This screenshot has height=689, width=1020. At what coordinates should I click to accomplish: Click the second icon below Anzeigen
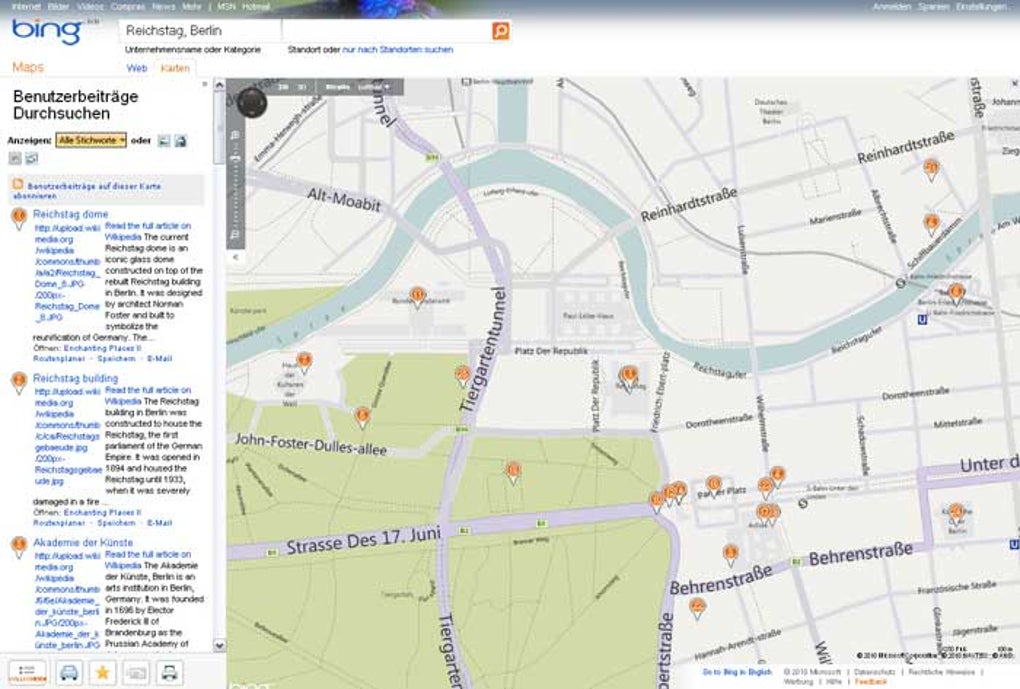31,158
